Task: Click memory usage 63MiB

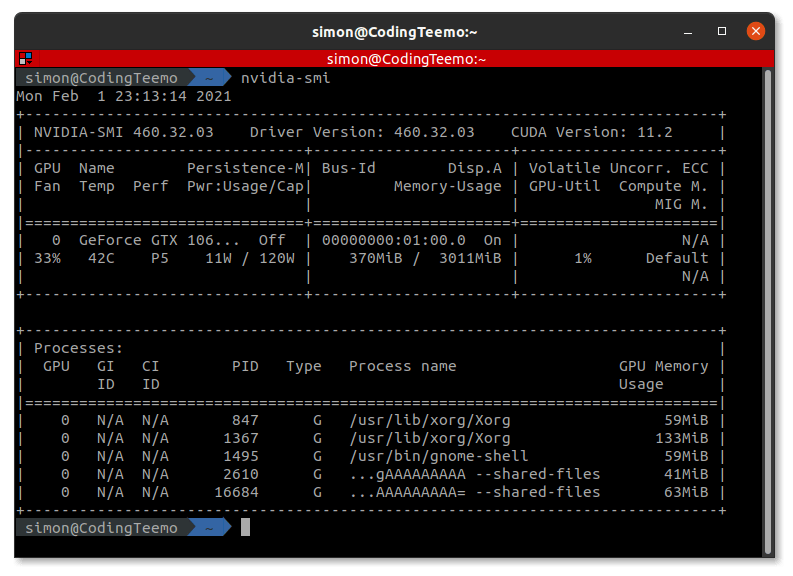Action: 686,493
